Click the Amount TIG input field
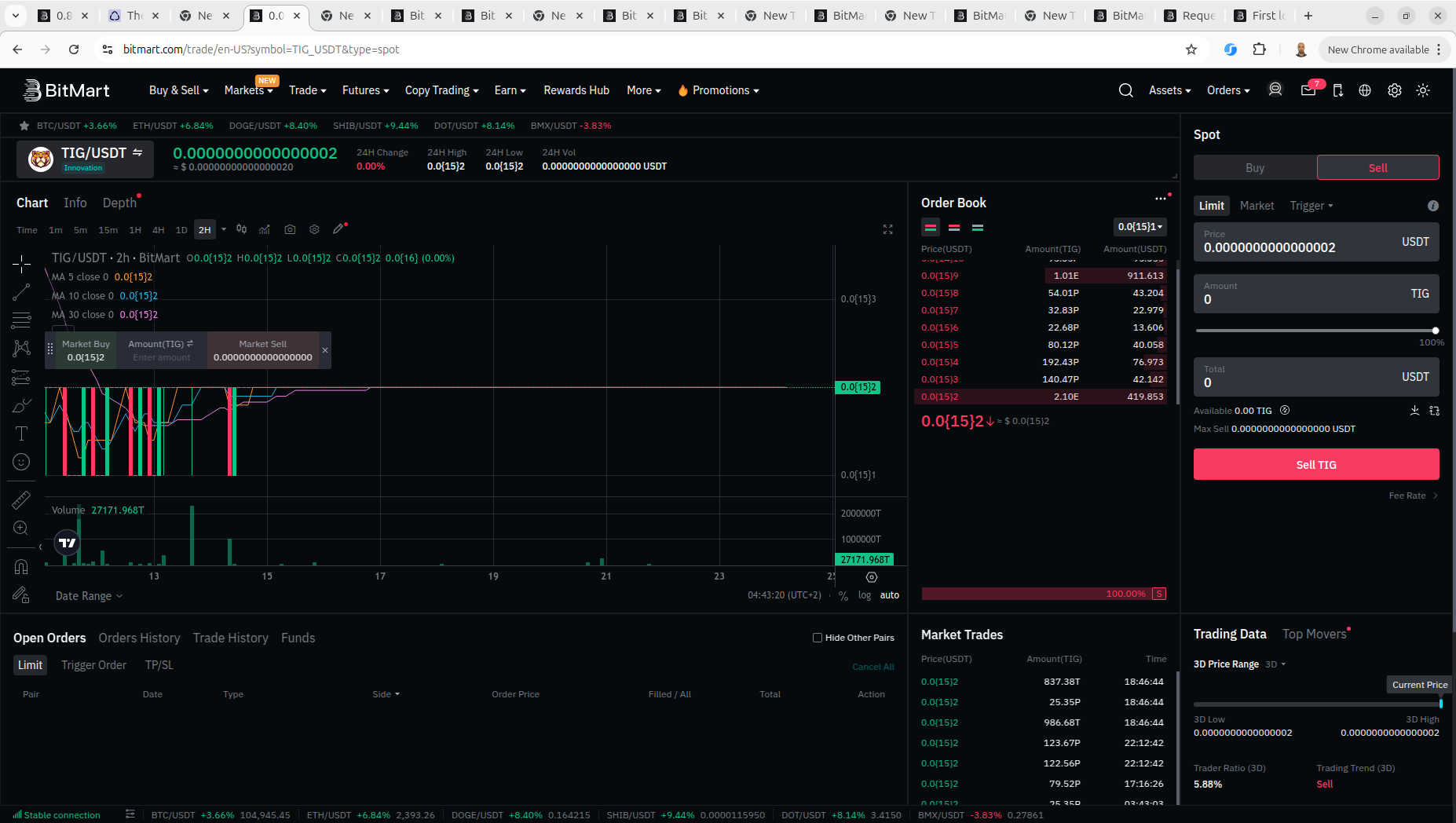 (1316, 294)
